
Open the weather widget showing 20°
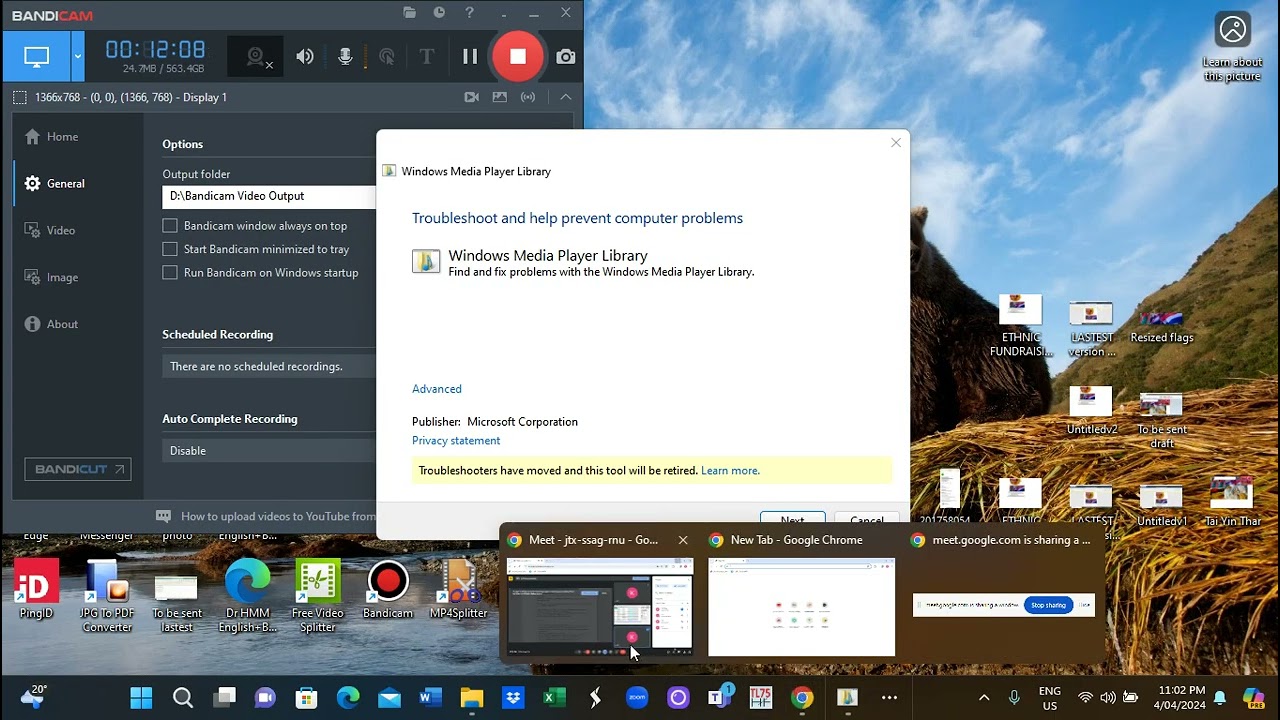tap(33, 697)
